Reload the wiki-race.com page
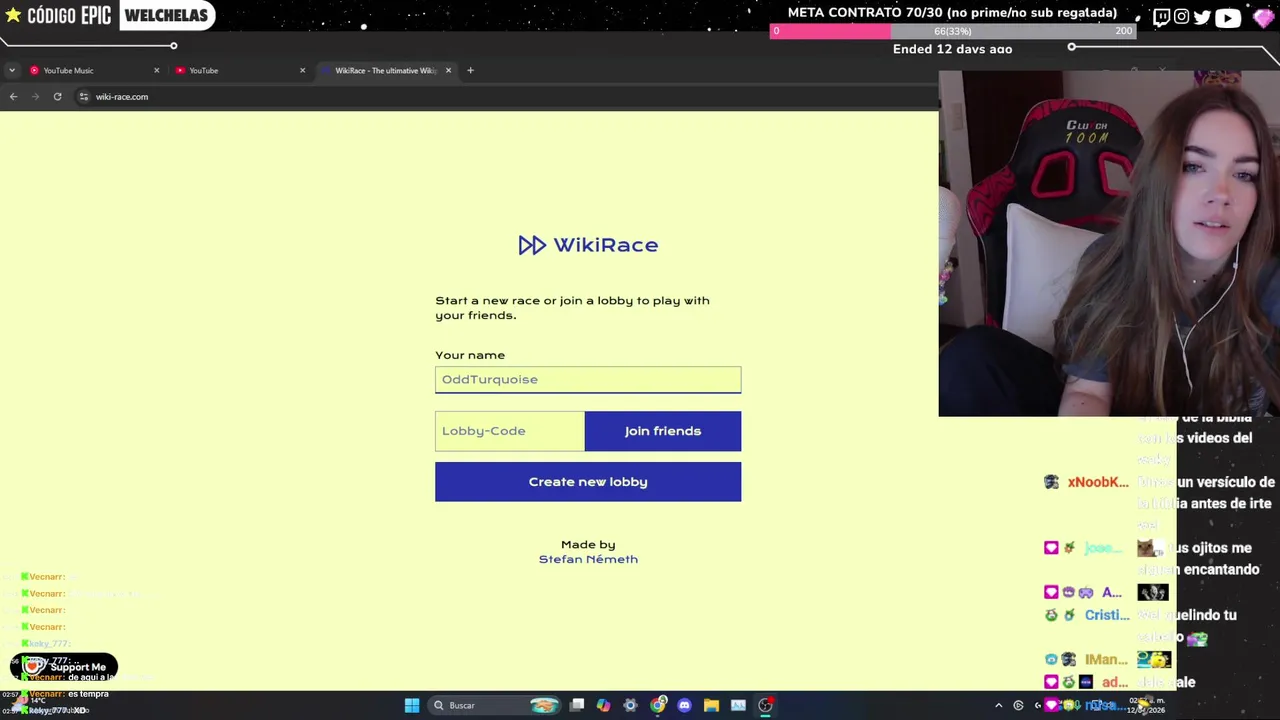 click(x=57, y=97)
